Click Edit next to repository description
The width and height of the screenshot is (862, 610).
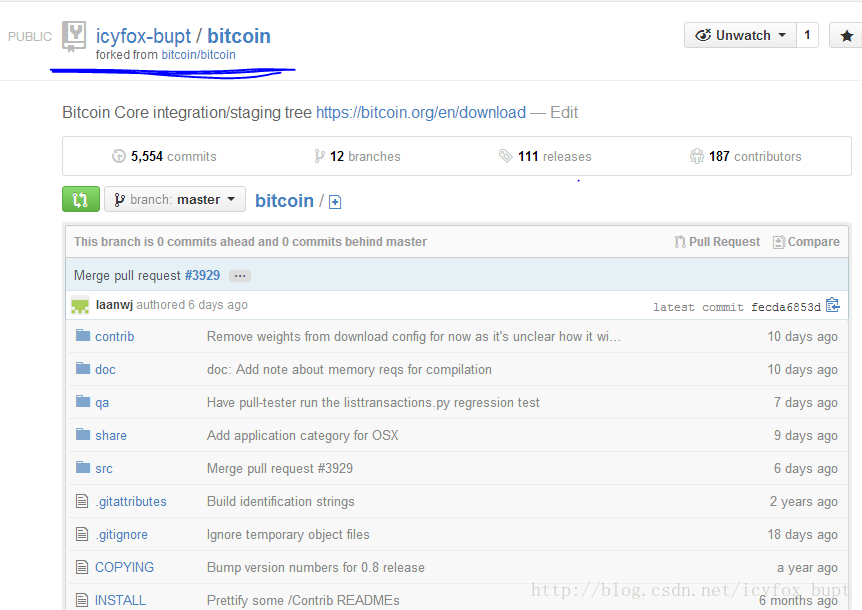(563, 113)
